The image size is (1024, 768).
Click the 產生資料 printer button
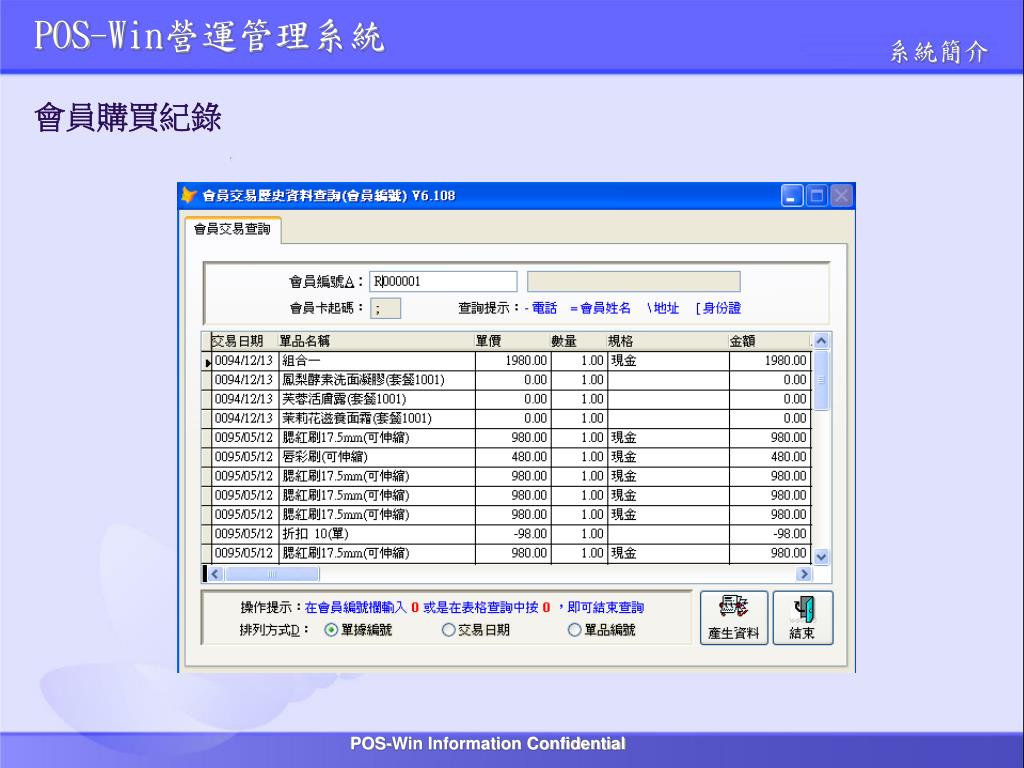[733, 618]
